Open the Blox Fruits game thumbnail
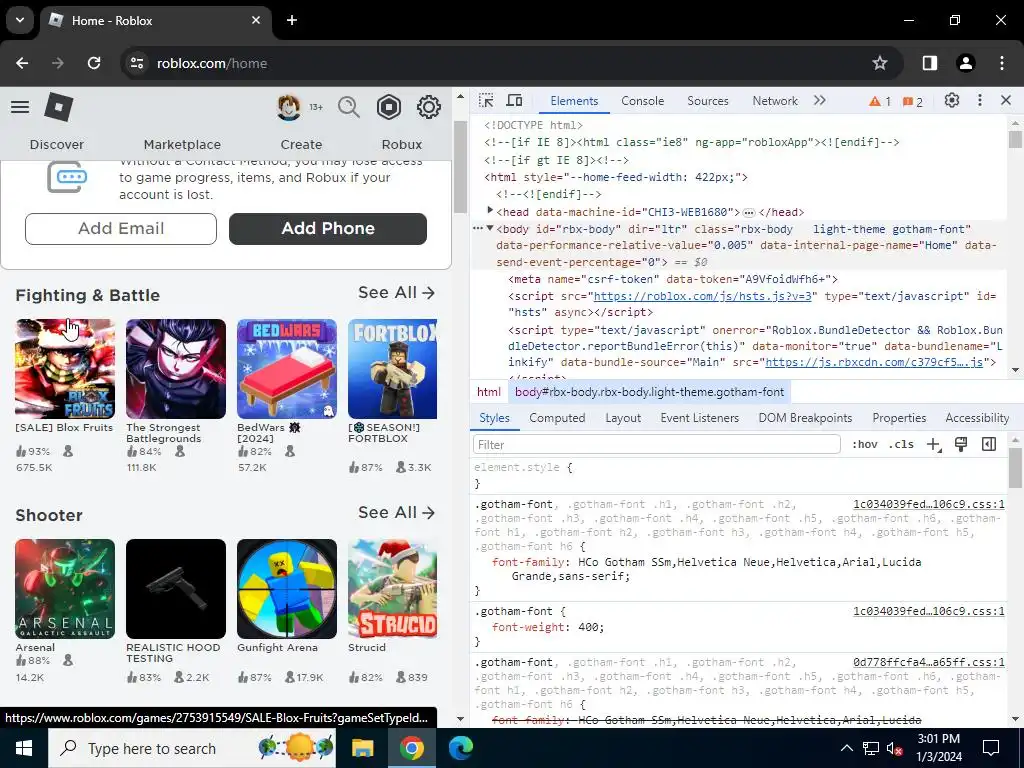This screenshot has width=1024, height=768. tap(65, 369)
